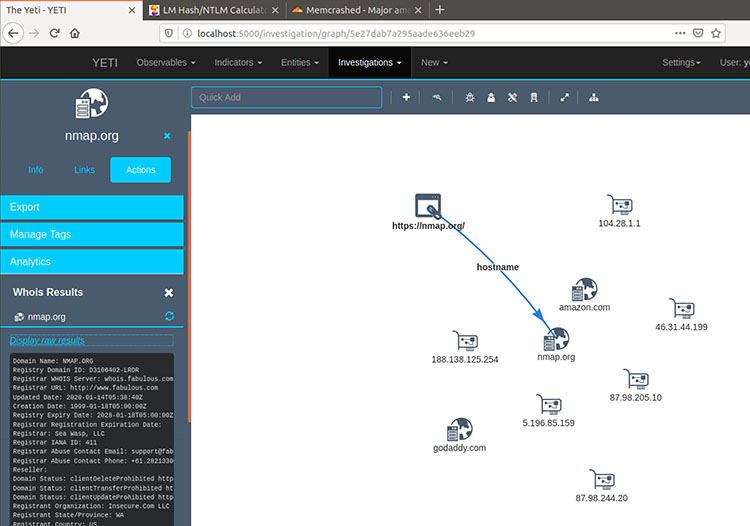Open the Investigations dropdown menu
The width and height of the screenshot is (750, 526).
pos(370,63)
